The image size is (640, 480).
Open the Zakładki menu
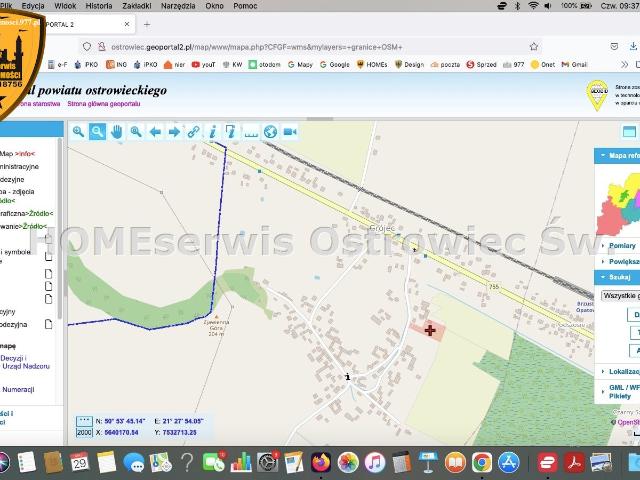(139, 5)
